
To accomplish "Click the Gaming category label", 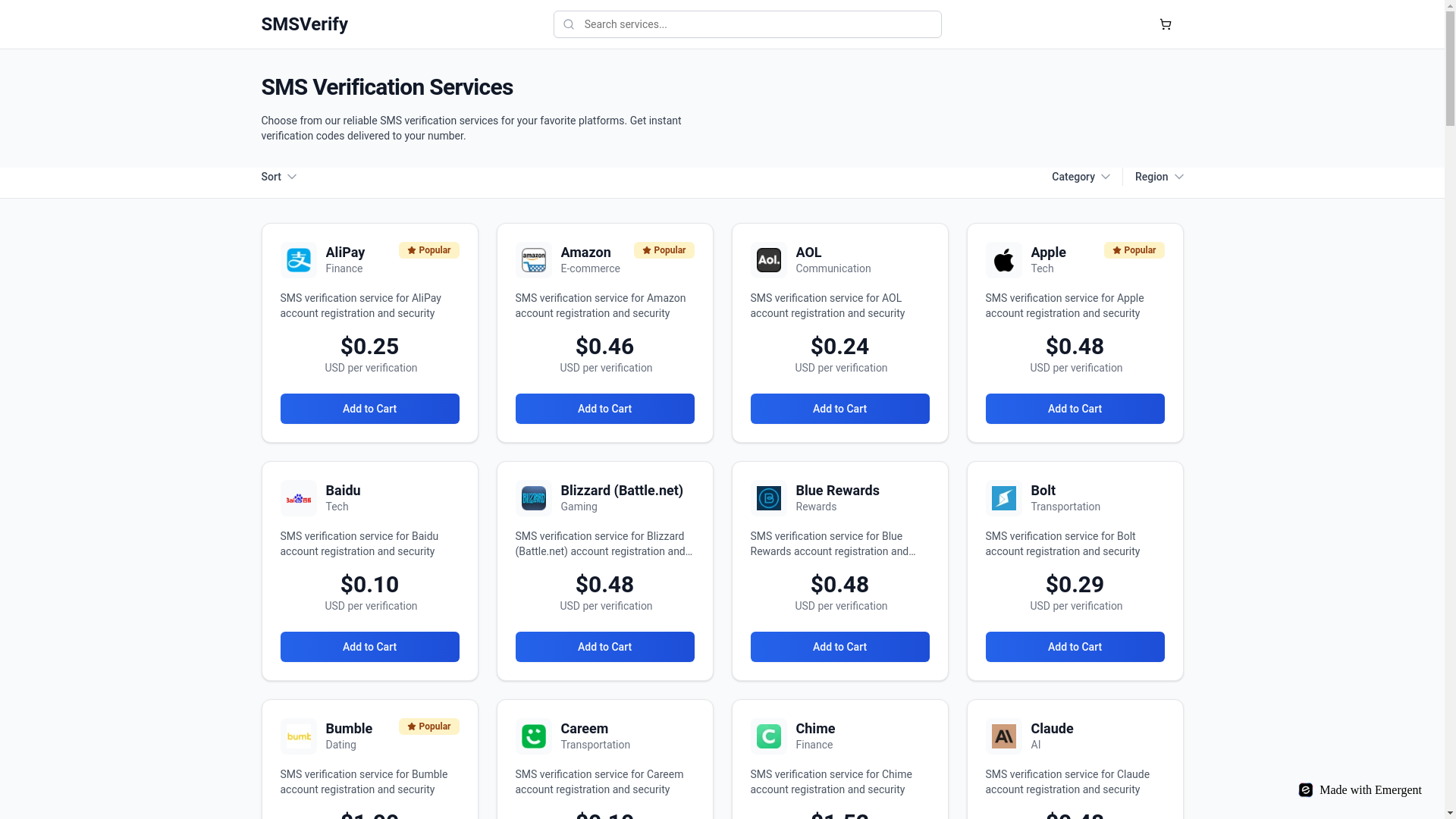I will (x=579, y=507).
